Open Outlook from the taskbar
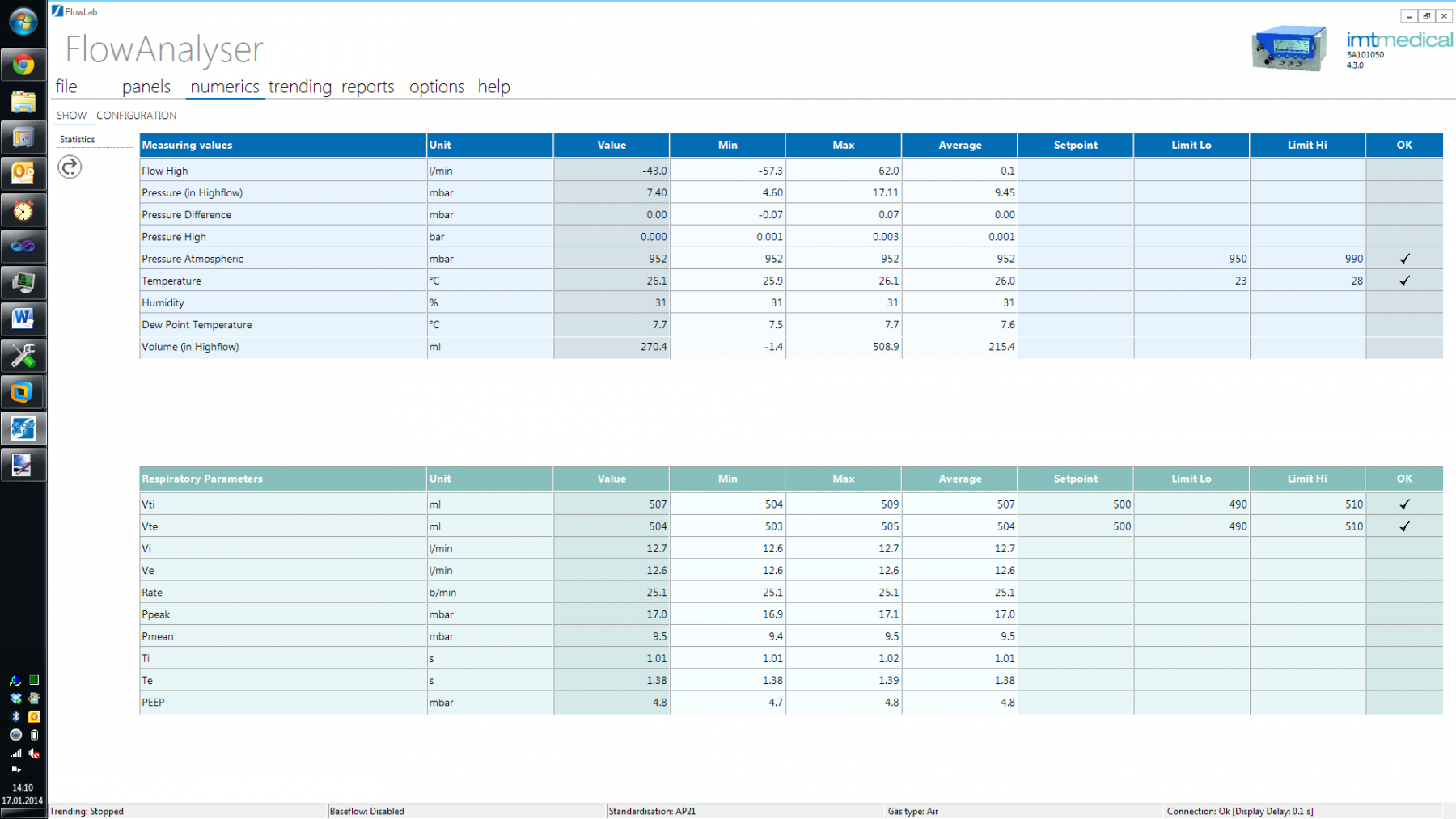 click(23, 173)
